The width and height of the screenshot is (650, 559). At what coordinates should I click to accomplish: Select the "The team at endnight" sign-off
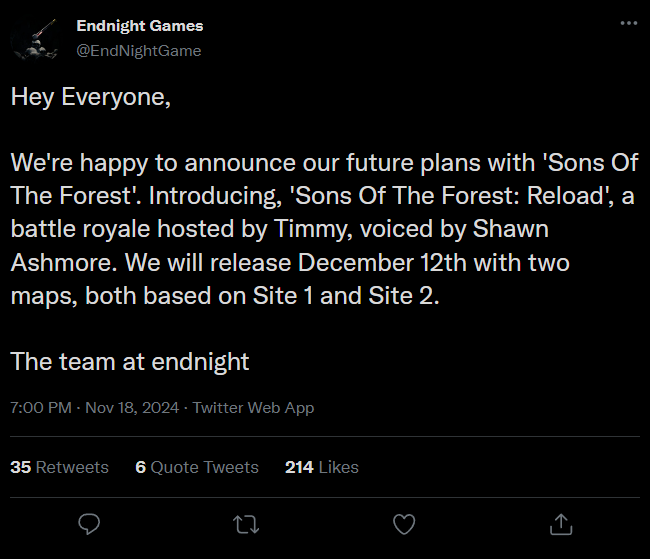[x=130, y=361]
